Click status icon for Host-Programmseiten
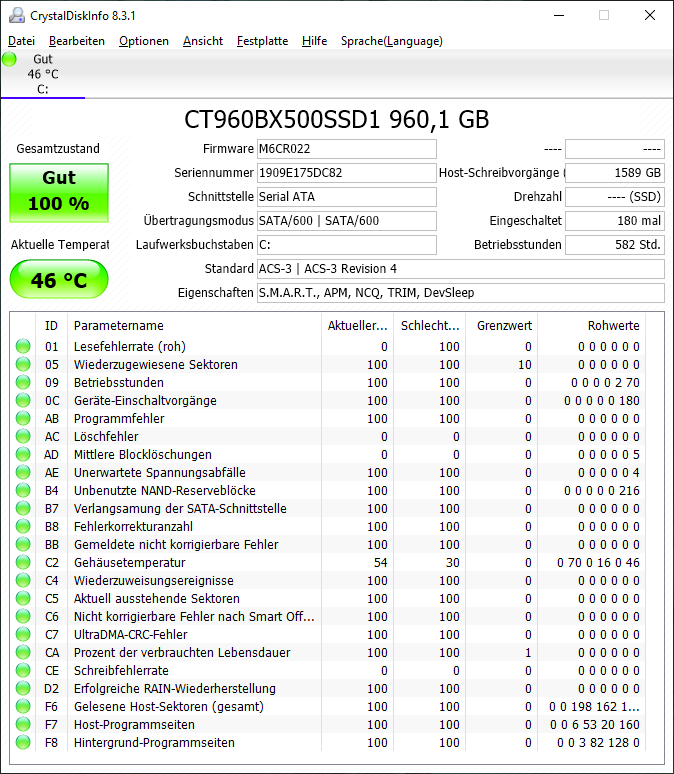The height and width of the screenshot is (774, 674). click(x=23, y=725)
